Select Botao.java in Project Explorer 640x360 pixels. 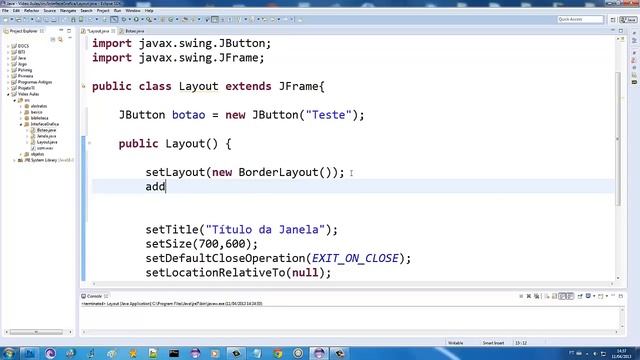pyautogui.click(x=46, y=130)
